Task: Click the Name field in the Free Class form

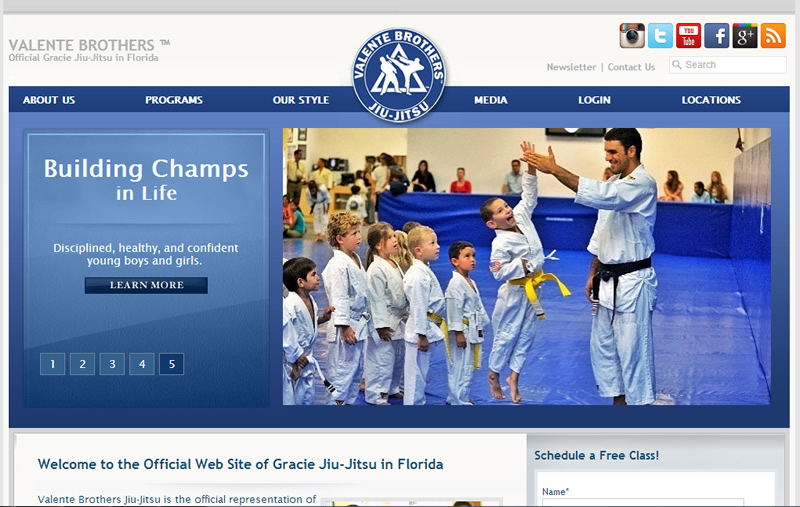Action: tap(643, 502)
